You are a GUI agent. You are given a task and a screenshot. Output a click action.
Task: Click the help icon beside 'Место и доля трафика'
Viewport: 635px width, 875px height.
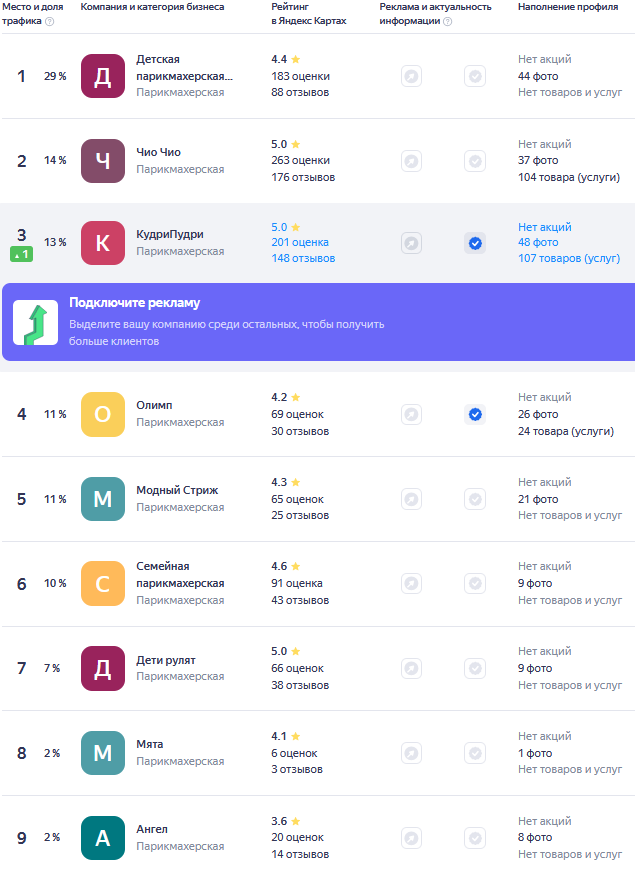pyautogui.click(x=50, y=21)
